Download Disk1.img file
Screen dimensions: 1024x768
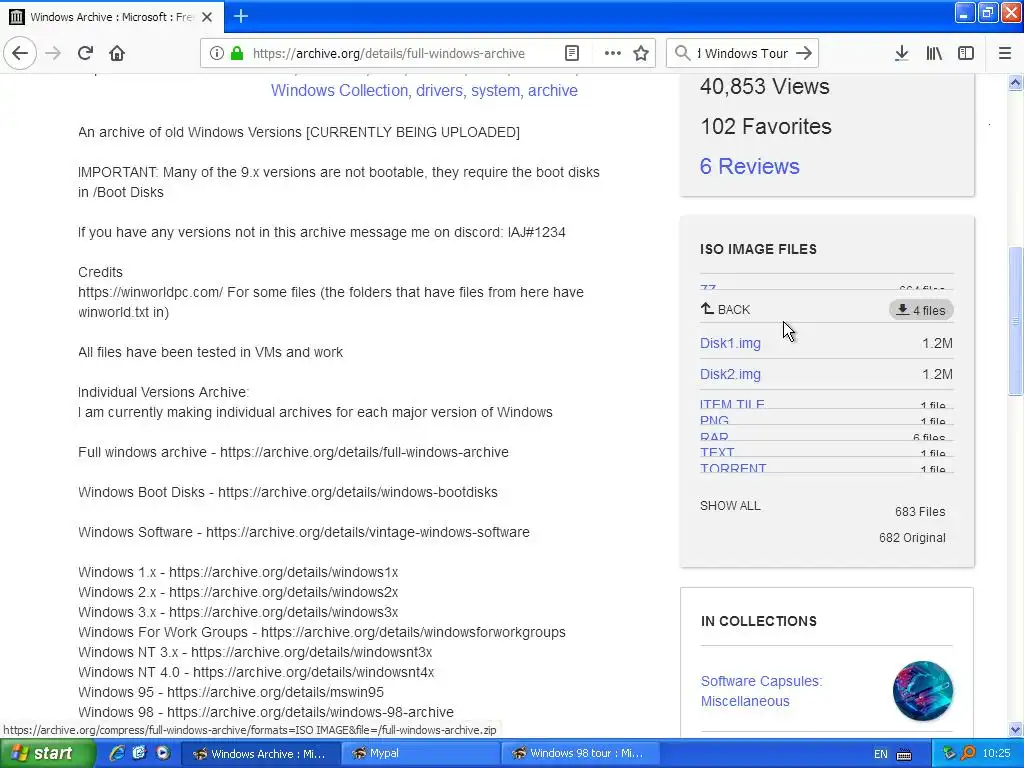pyautogui.click(x=730, y=343)
